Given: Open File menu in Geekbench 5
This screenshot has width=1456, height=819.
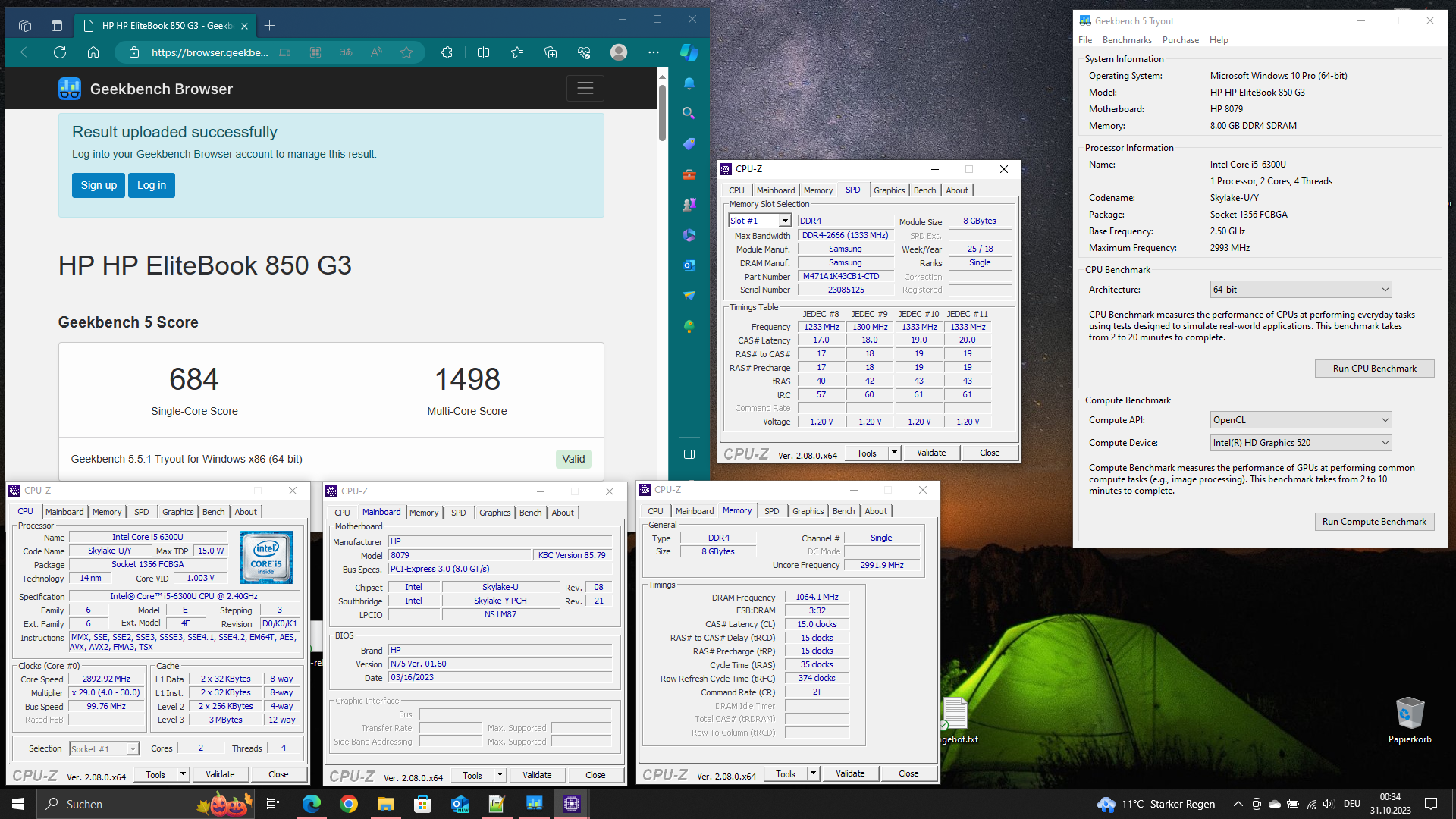Looking at the screenshot, I should click(x=1085, y=40).
